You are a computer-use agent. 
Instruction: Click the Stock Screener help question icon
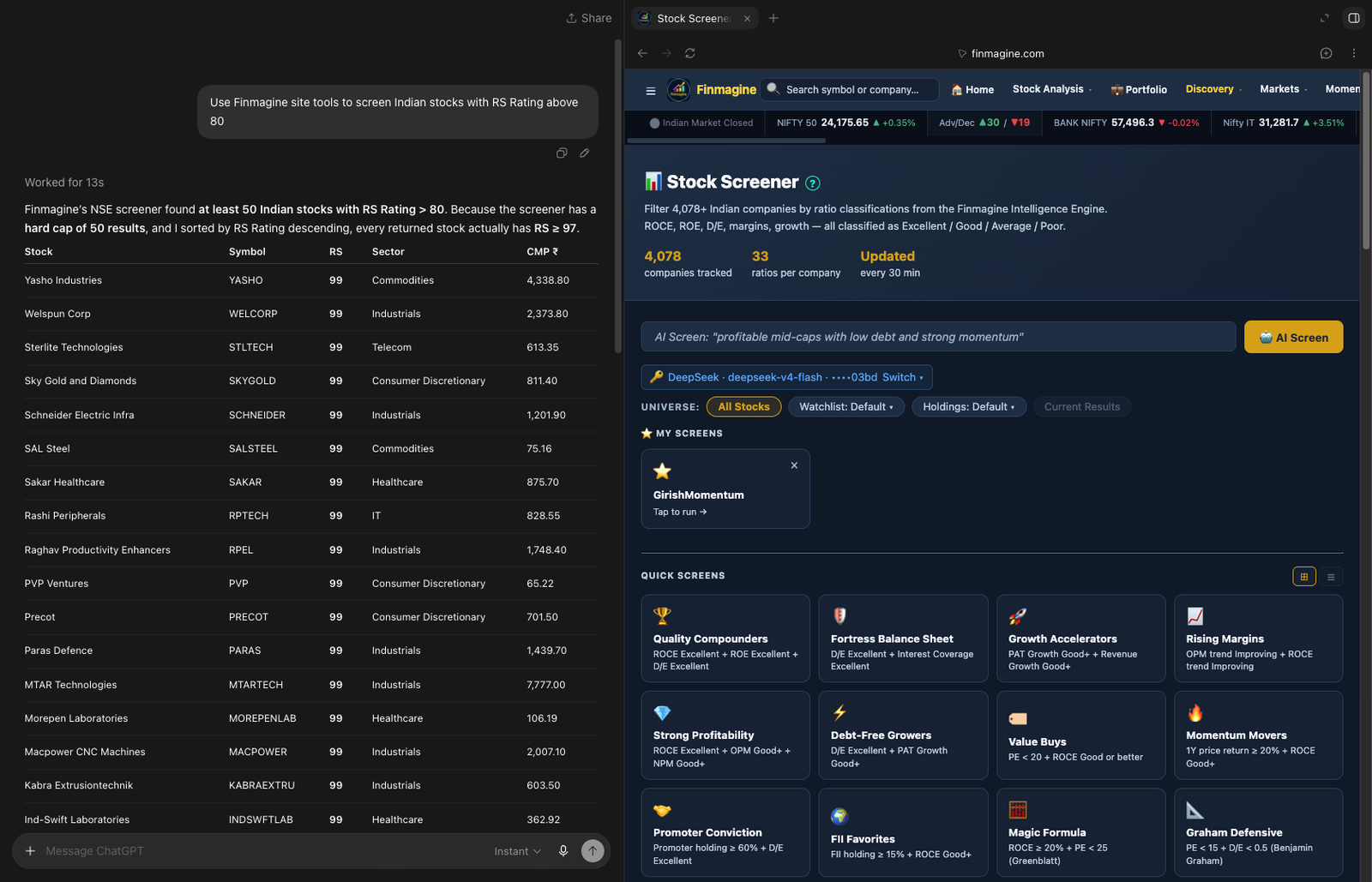pyautogui.click(x=813, y=183)
